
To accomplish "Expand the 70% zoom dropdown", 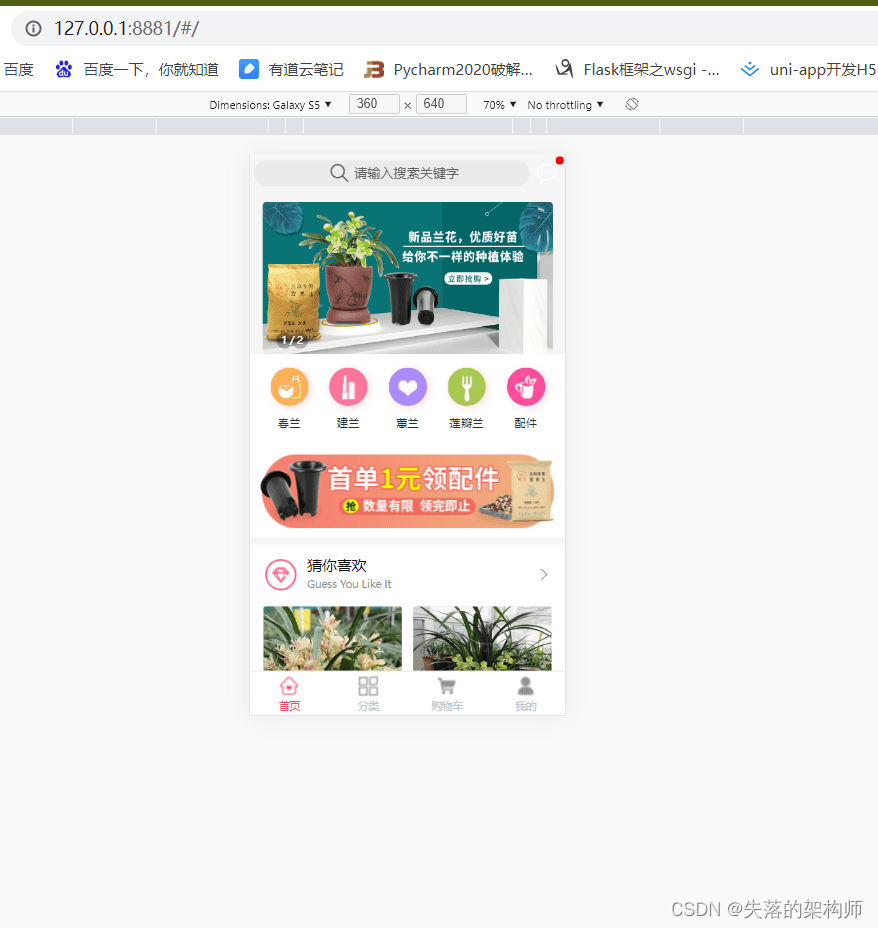I will [x=500, y=104].
